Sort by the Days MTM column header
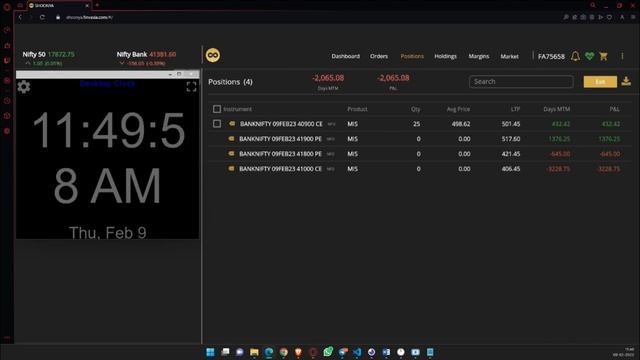 click(557, 109)
